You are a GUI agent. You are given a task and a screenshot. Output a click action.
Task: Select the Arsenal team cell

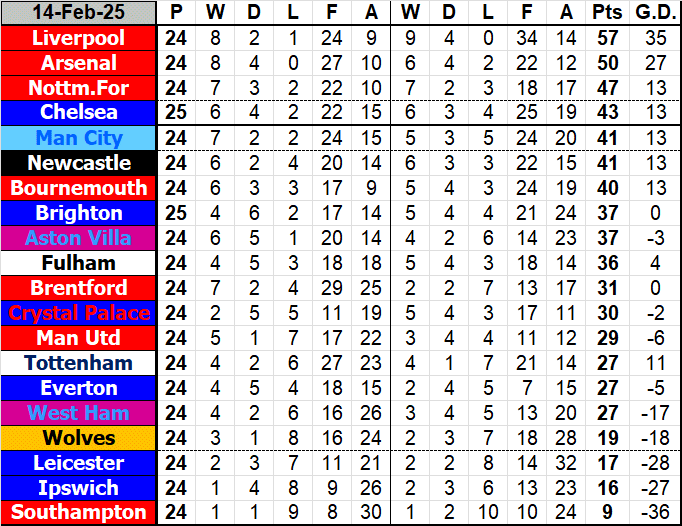pos(79,63)
